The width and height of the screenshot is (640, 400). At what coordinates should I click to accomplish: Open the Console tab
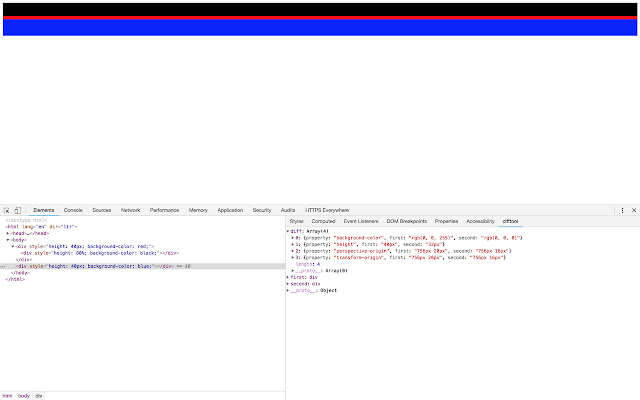point(73,210)
